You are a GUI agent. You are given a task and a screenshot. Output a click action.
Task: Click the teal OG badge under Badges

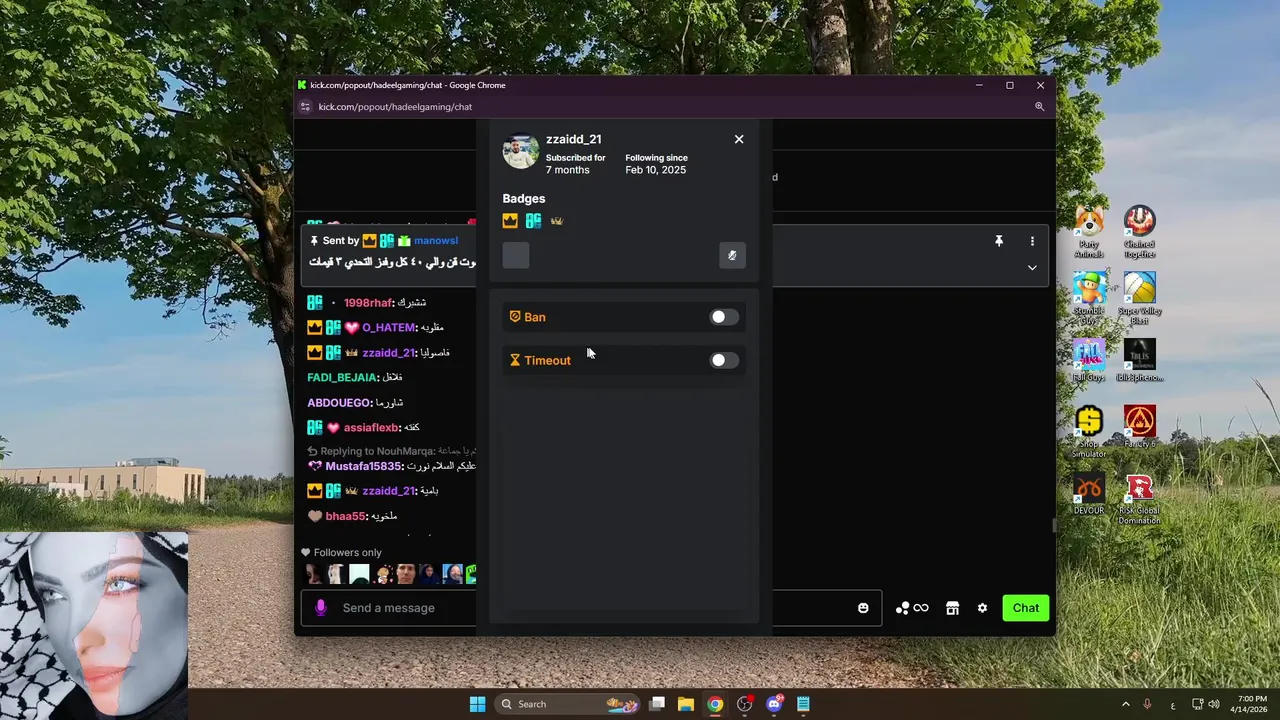point(534,221)
